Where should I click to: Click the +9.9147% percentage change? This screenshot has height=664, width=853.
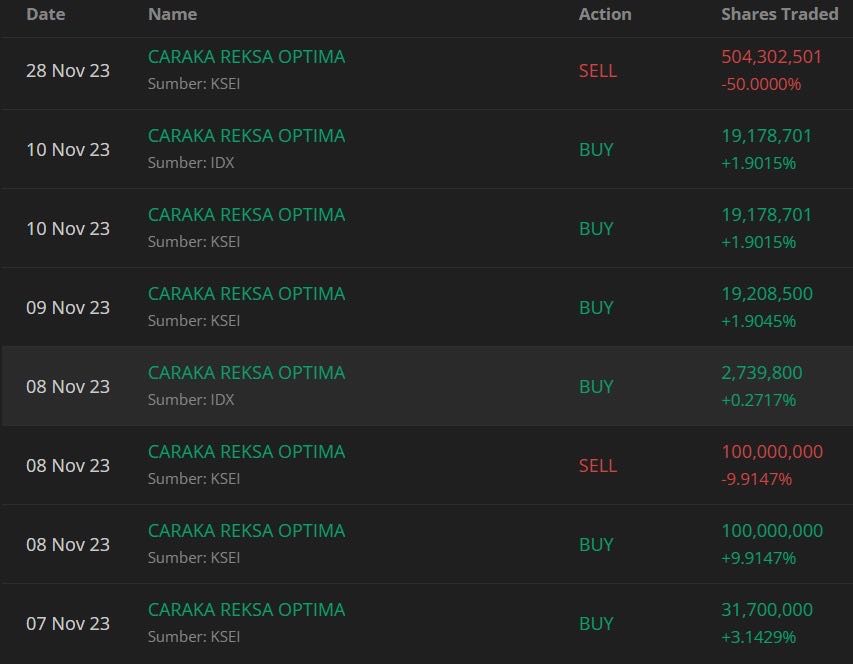758,559
